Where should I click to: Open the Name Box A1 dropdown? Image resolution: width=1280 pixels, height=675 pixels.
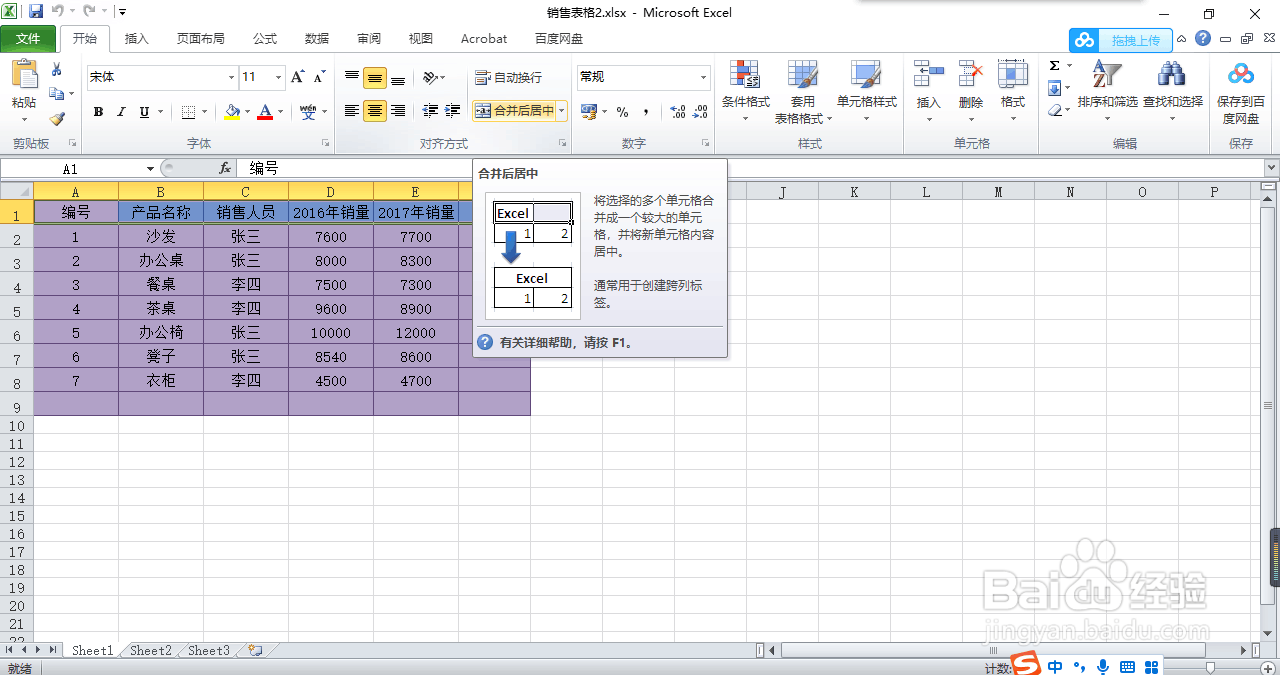(150, 169)
